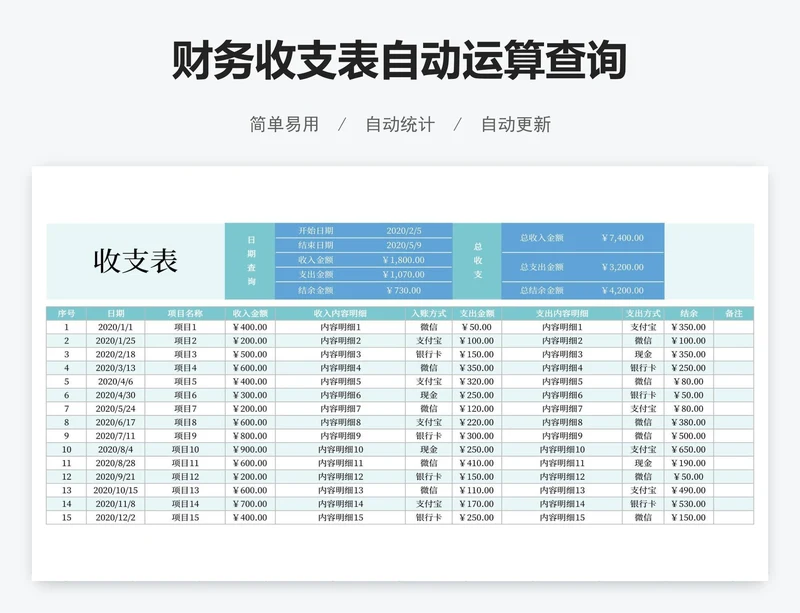Select expense amount ¥410.00 in row 11
This screenshot has height=613, width=800.
[x=477, y=463]
